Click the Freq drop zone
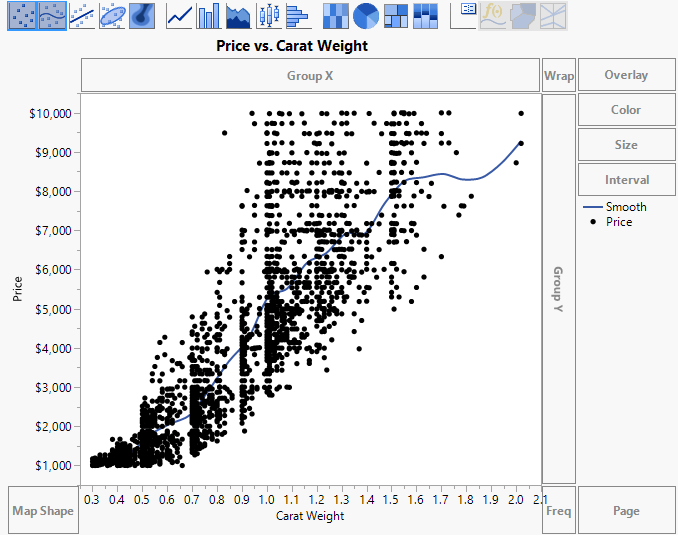The height and width of the screenshot is (535, 678). pyautogui.click(x=559, y=510)
